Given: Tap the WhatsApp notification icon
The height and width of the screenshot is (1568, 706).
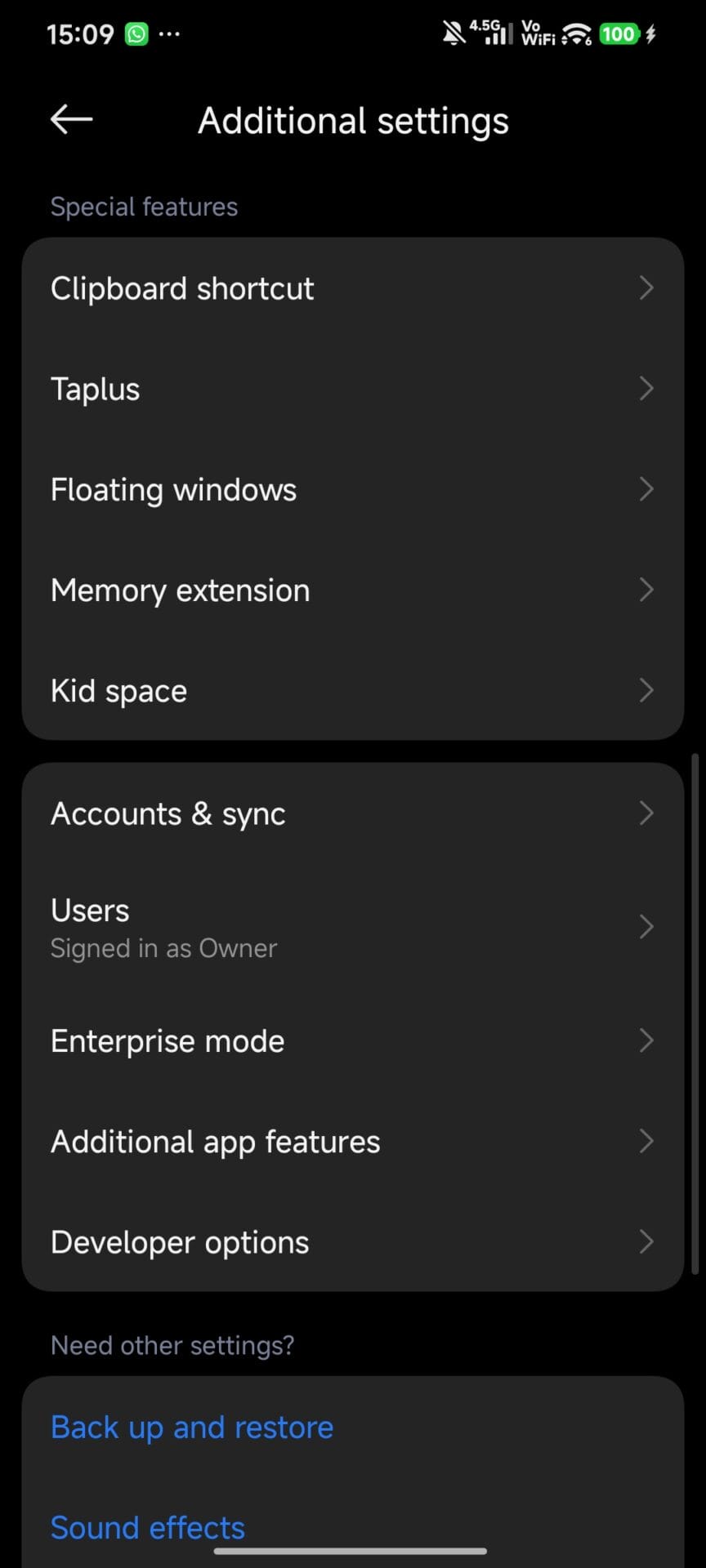Looking at the screenshot, I should [x=136, y=34].
